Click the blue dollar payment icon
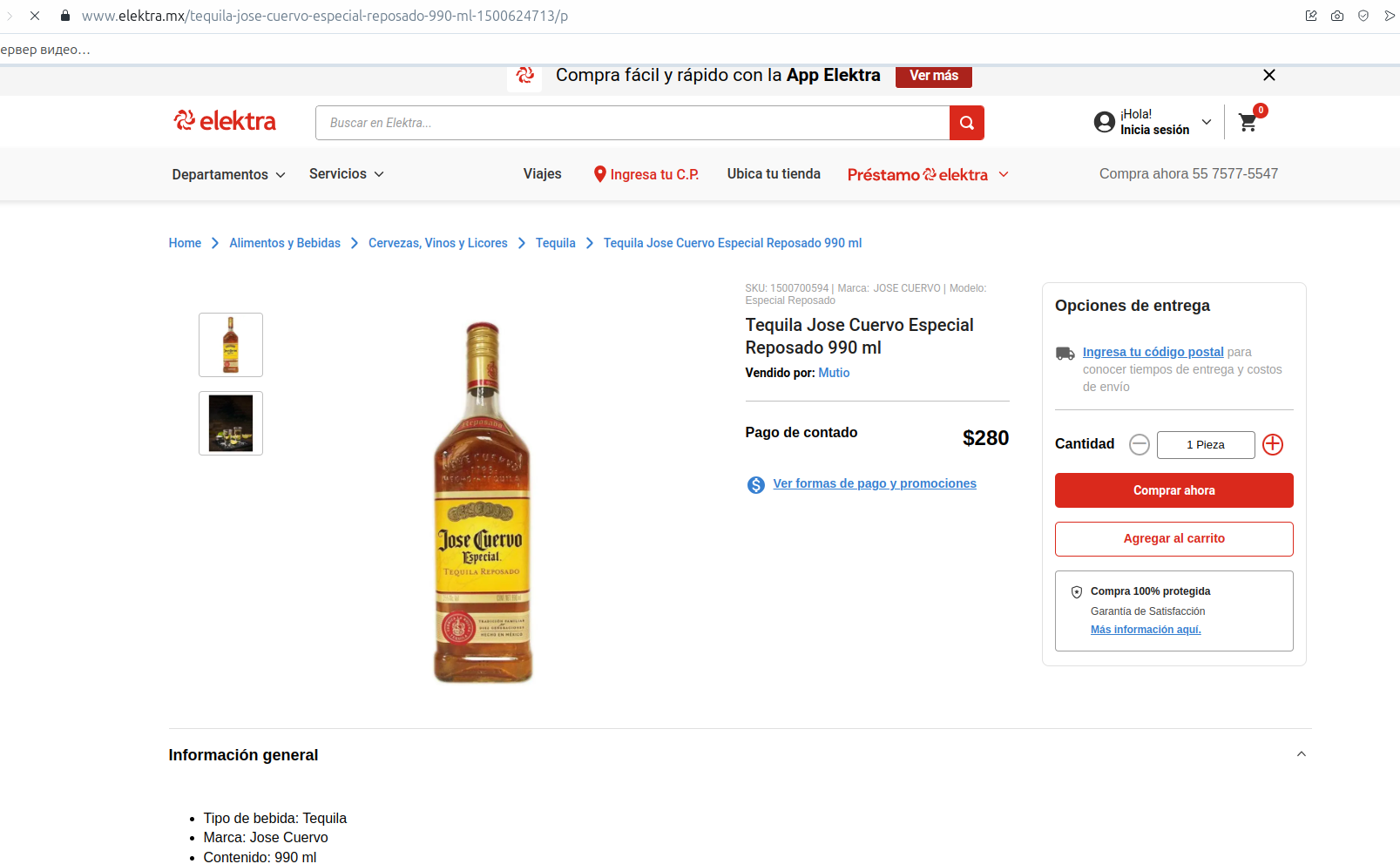Image resolution: width=1400 pixels, height=864 pixels. (756, 484)
